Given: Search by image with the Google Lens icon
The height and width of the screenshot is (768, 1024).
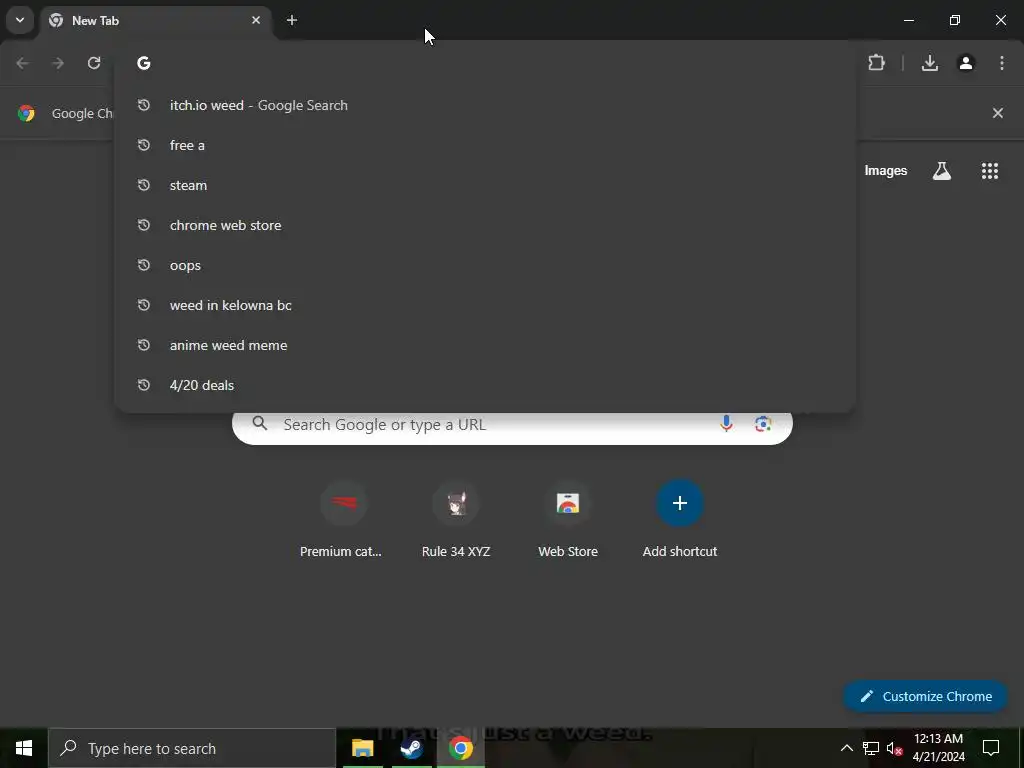Looking at the screenshot, I should point(763,424).
